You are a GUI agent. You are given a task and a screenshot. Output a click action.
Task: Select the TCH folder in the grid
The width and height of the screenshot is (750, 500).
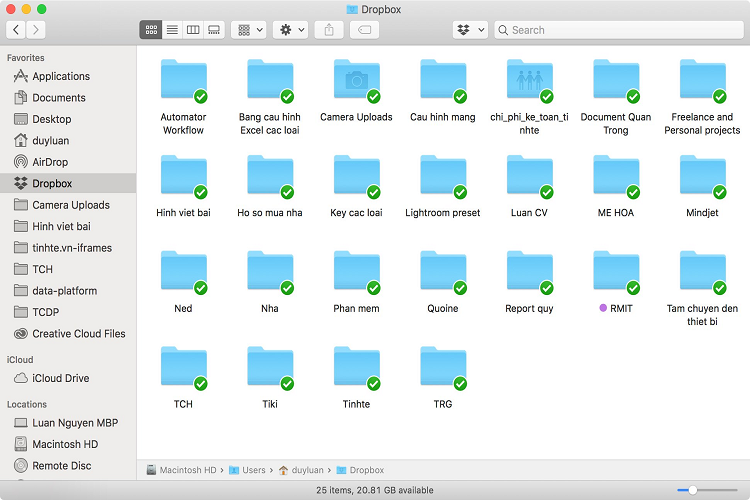click(184, 367)
